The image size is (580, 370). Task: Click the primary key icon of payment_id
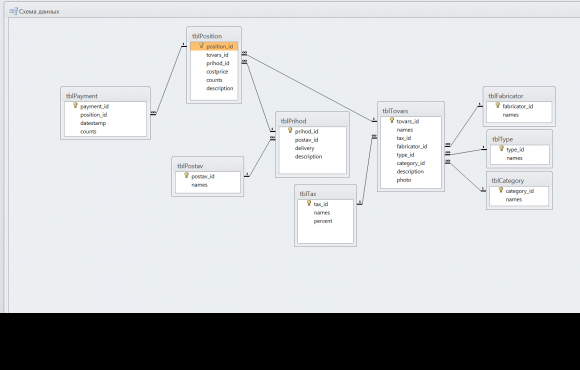coord(75,105)
